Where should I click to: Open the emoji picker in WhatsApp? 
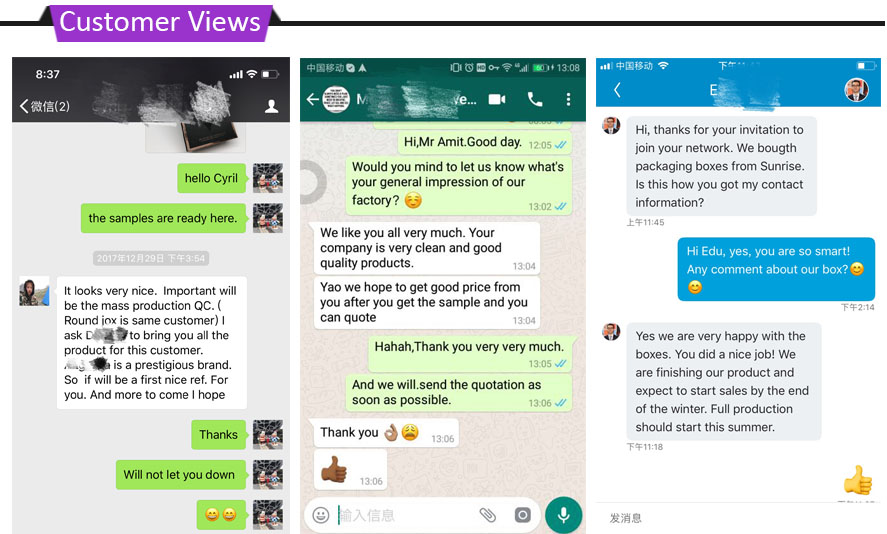pos(321,515)
